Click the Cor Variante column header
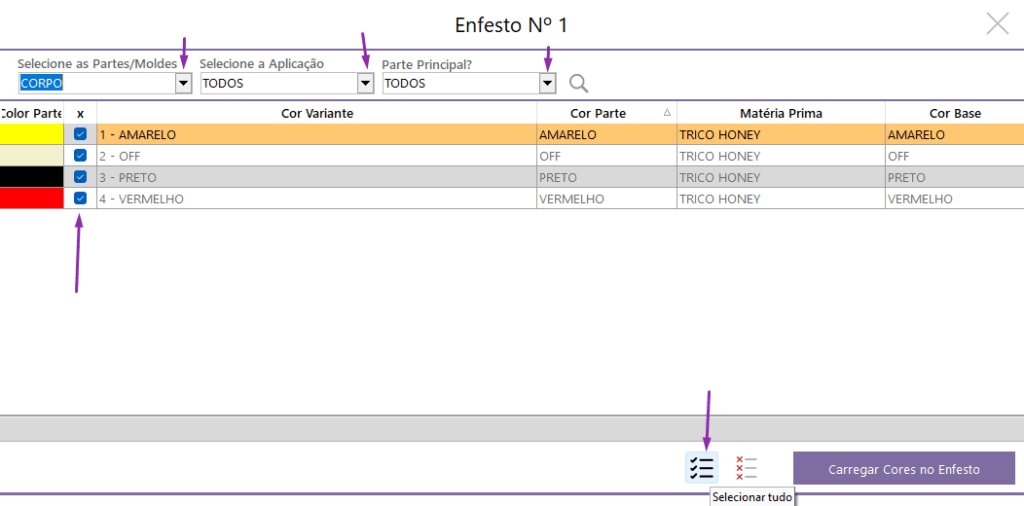 [x=317, y=113]
